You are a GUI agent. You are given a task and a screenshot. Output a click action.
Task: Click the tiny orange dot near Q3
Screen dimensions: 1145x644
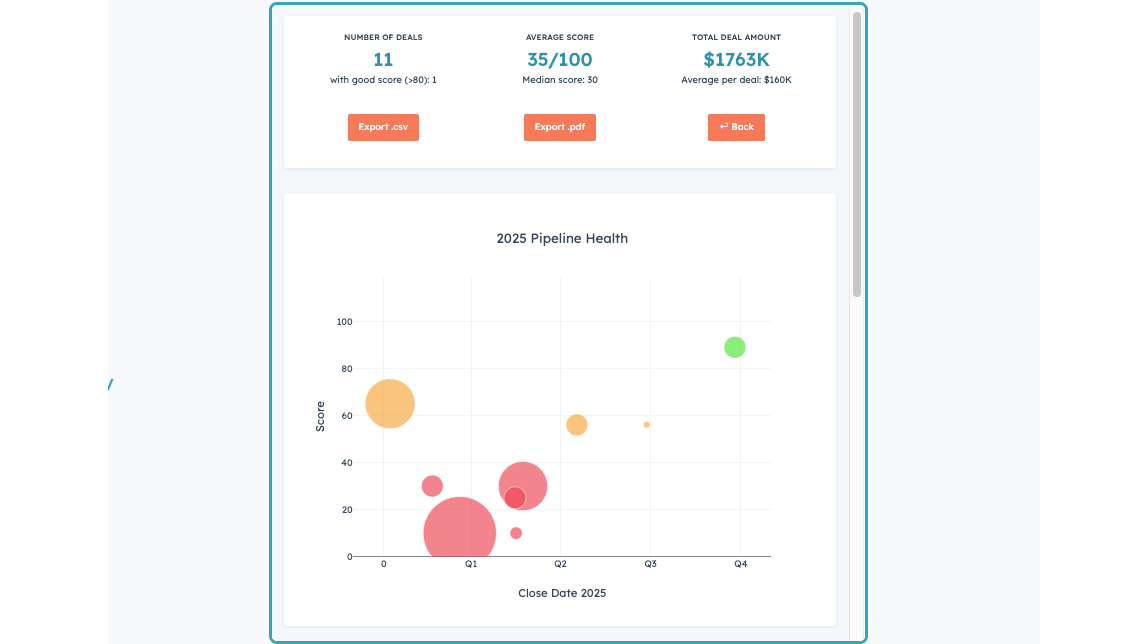pyautogui.click(x=647, y=425)
